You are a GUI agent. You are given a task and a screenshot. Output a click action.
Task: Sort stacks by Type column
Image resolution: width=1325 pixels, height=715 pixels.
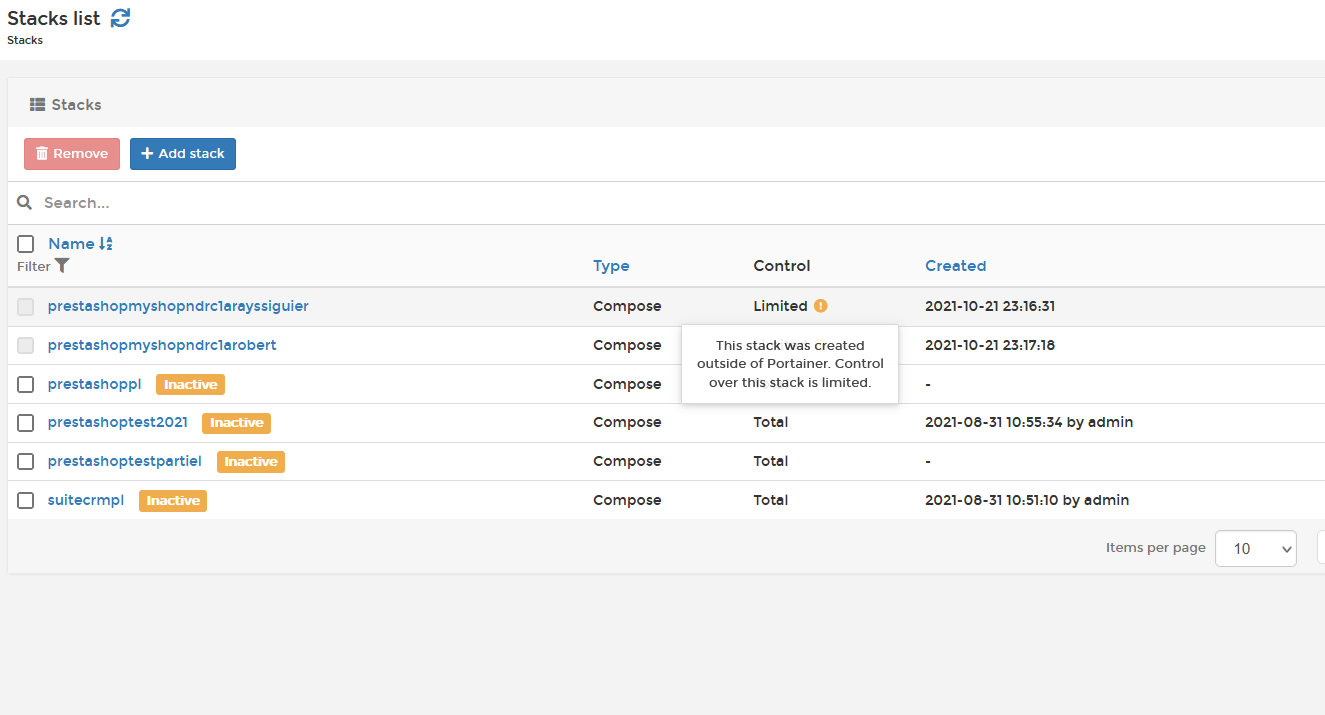(x=611, y=266)
